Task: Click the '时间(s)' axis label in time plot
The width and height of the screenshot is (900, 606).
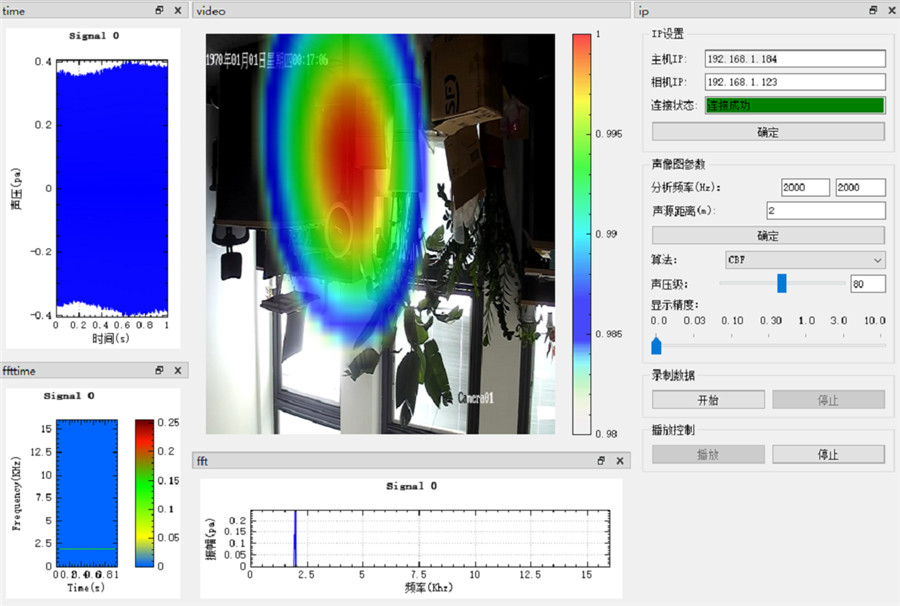Action: [x=111, y=339]
